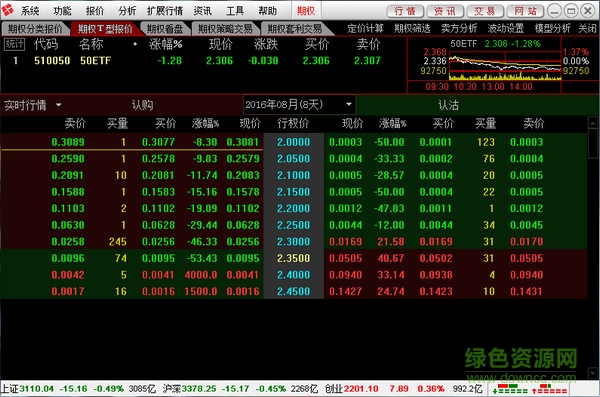Open 波动设置 tool

click(505, 28)
